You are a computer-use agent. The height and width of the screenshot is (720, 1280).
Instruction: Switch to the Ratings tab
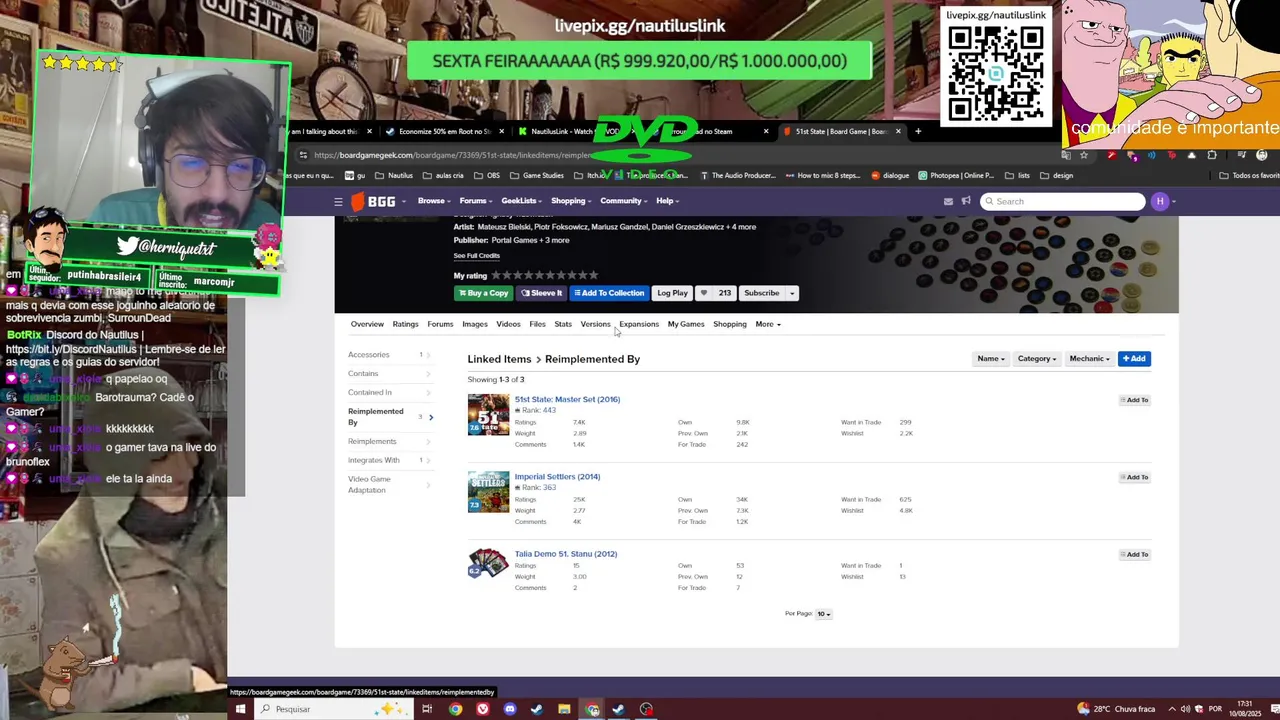[x=405, y=324]
